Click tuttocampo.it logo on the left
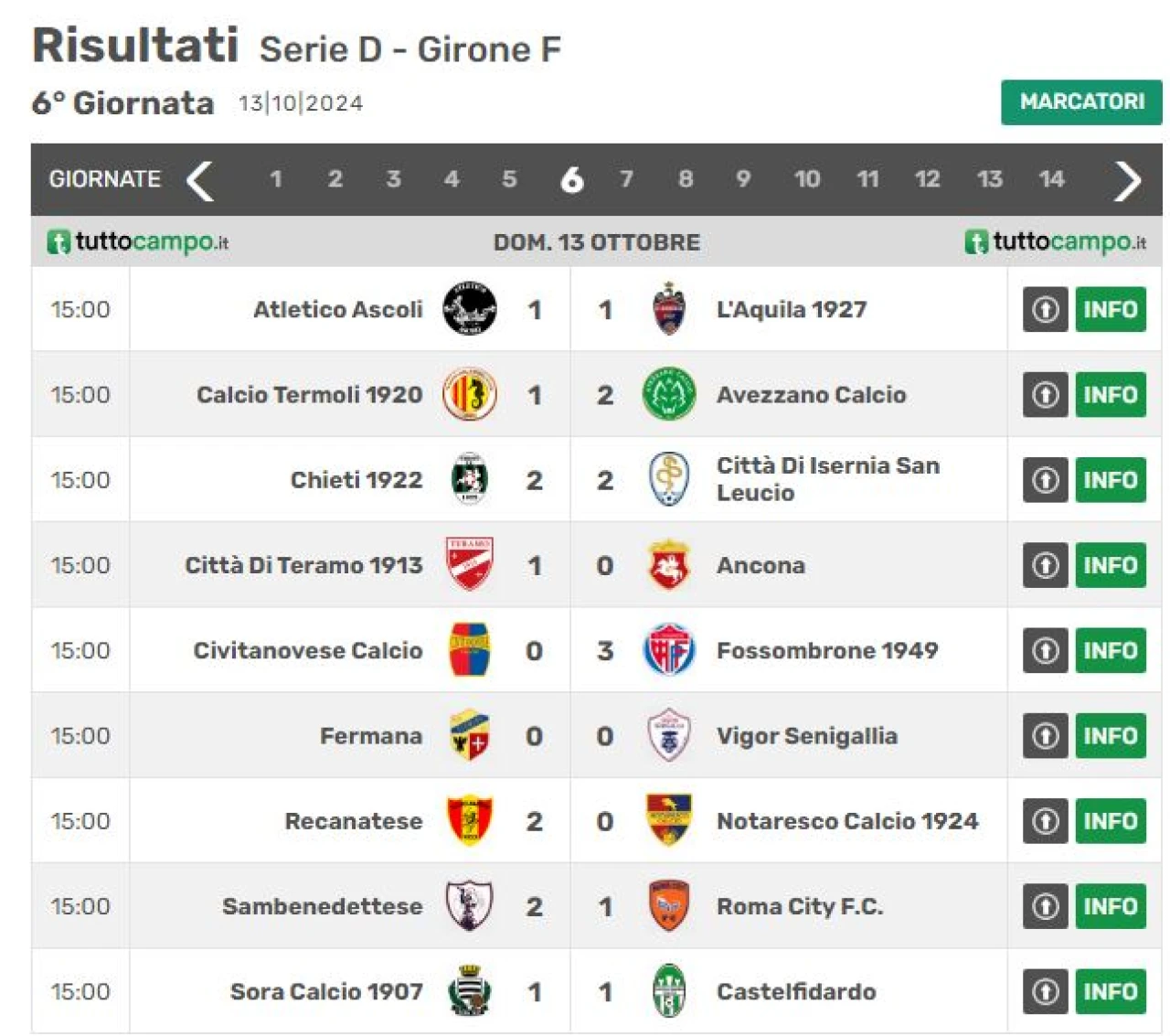The image size is (1170, 1036). pyautogui.click(x=137, y=242)
